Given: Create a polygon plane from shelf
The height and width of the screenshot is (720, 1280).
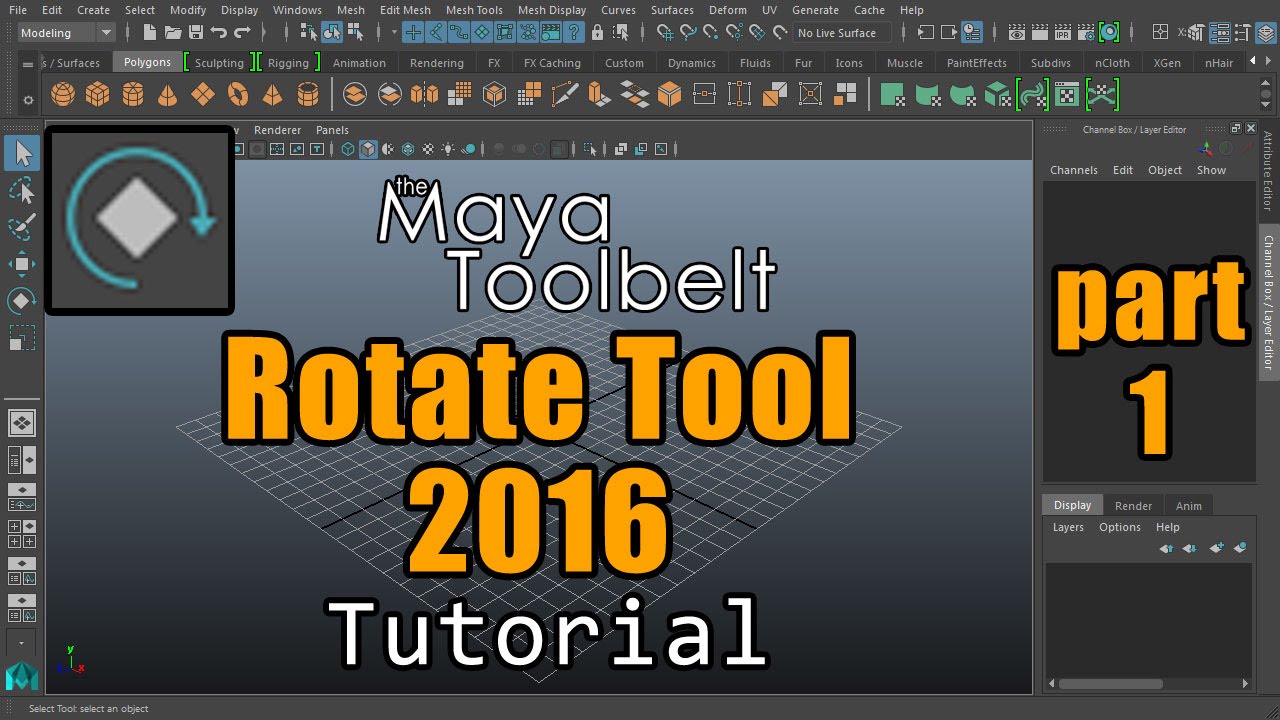Looking at the screenshot, I should [203, 95].
